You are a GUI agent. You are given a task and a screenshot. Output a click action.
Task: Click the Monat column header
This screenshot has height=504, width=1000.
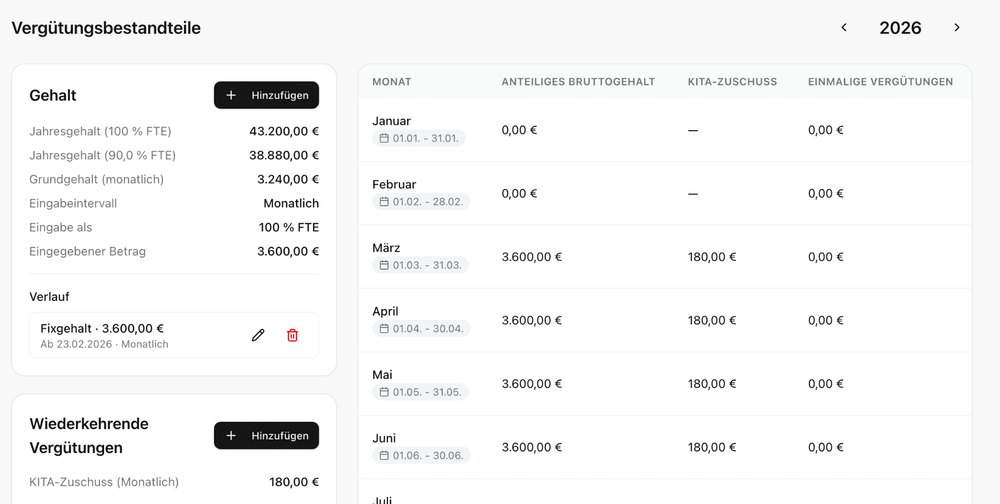point(392,82)
